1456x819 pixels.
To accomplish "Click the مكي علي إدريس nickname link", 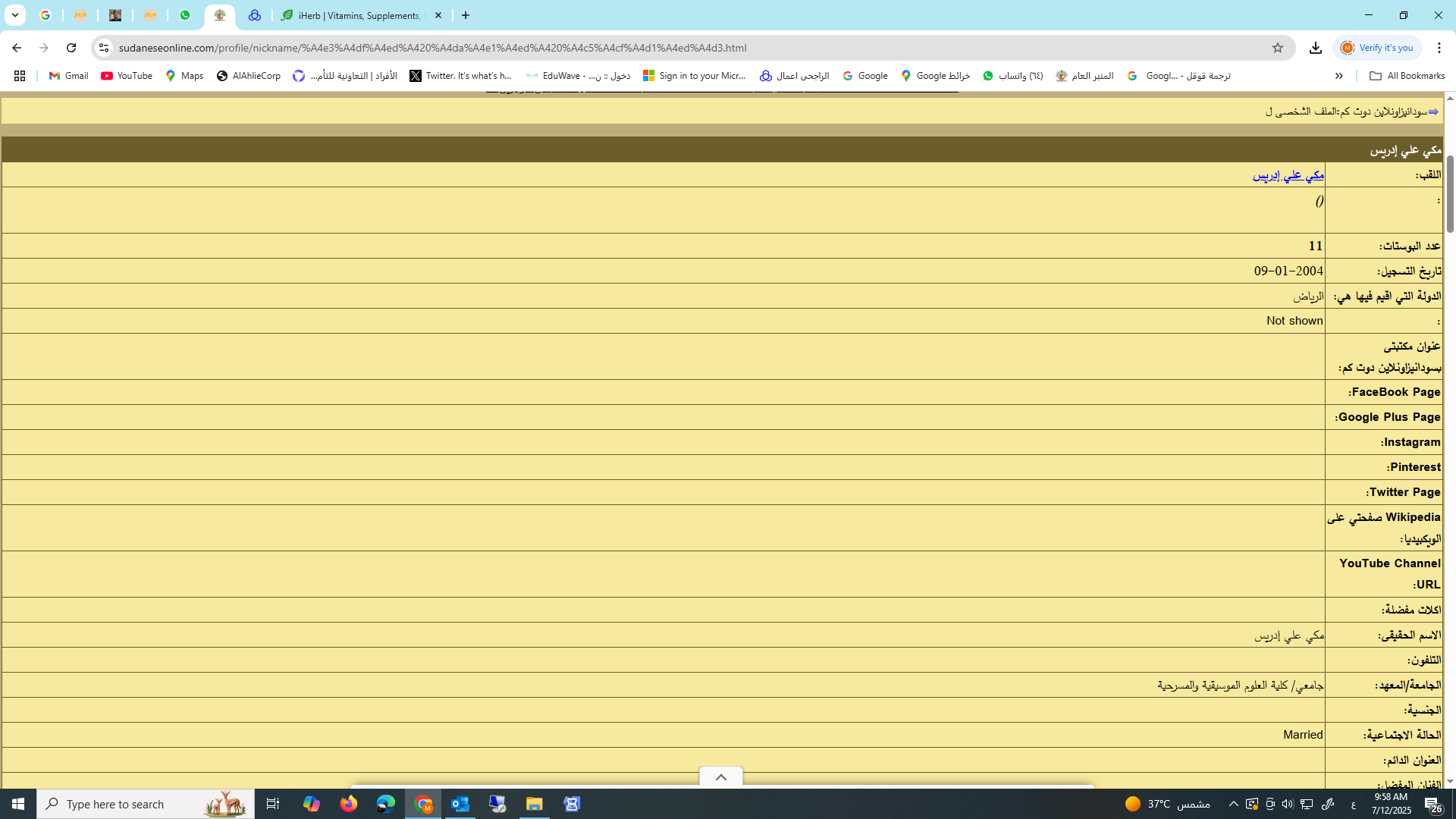I will pos(1288,175).
